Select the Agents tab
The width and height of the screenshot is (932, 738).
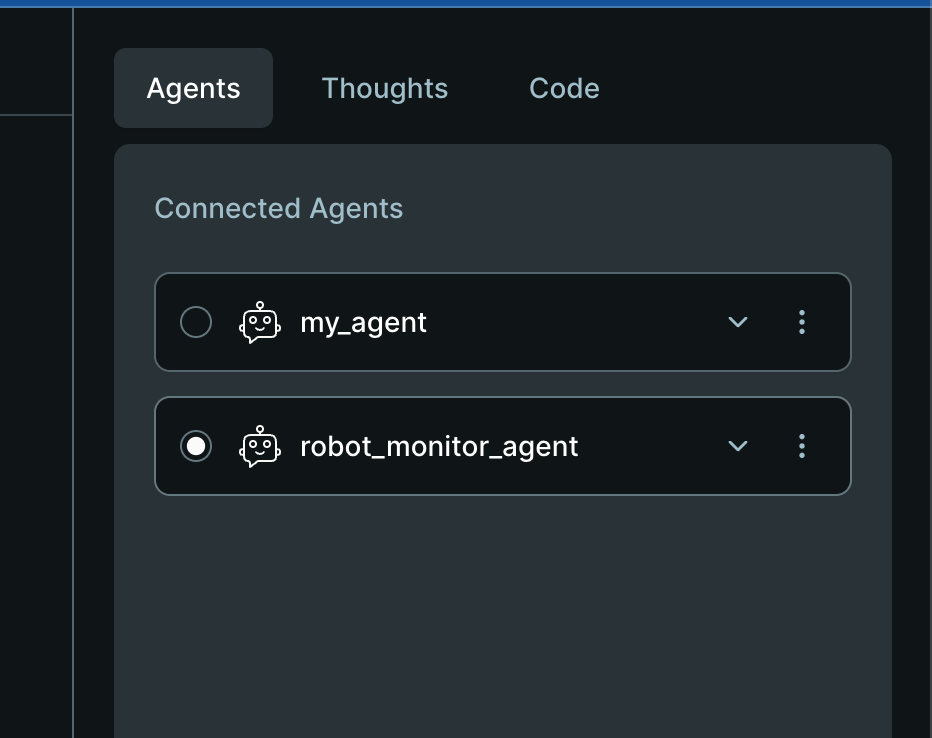(x=193, y=88)
